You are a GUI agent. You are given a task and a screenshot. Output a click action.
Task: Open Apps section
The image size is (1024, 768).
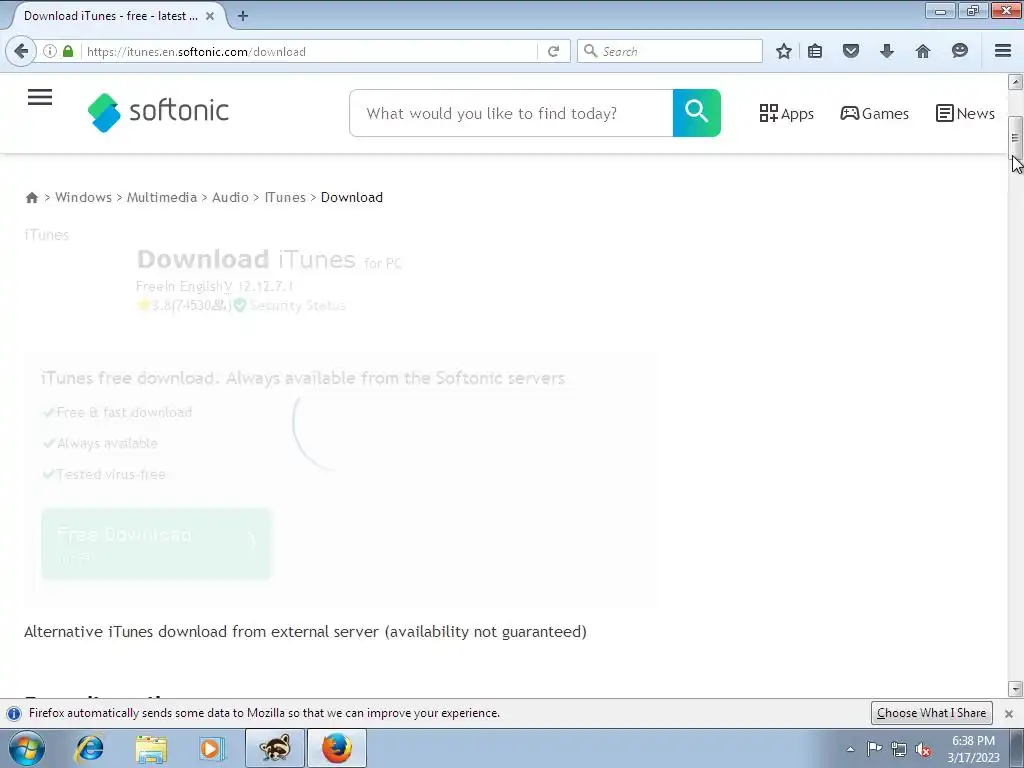(x=786, y=114)
